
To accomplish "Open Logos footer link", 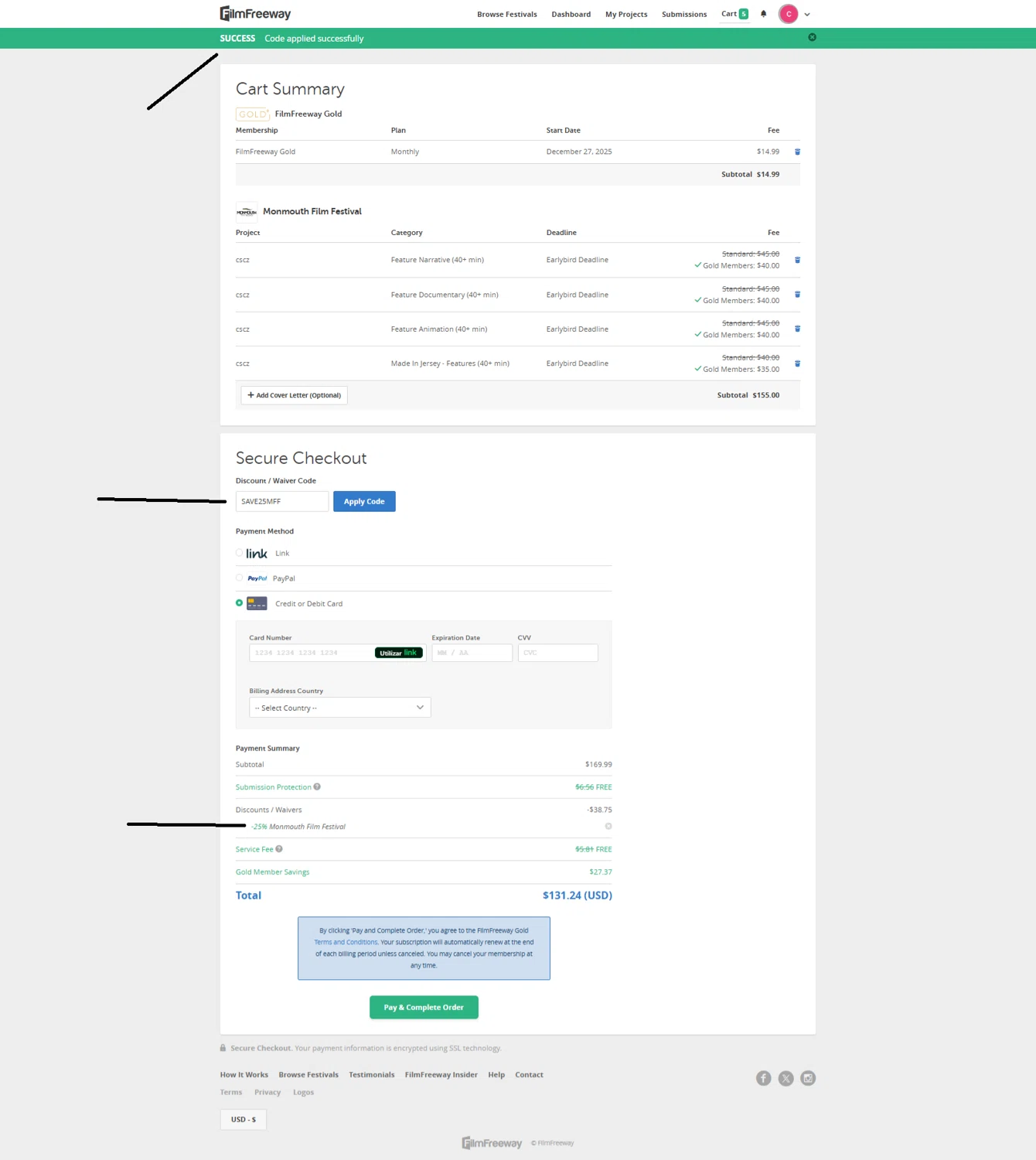I will [303, 1092].
